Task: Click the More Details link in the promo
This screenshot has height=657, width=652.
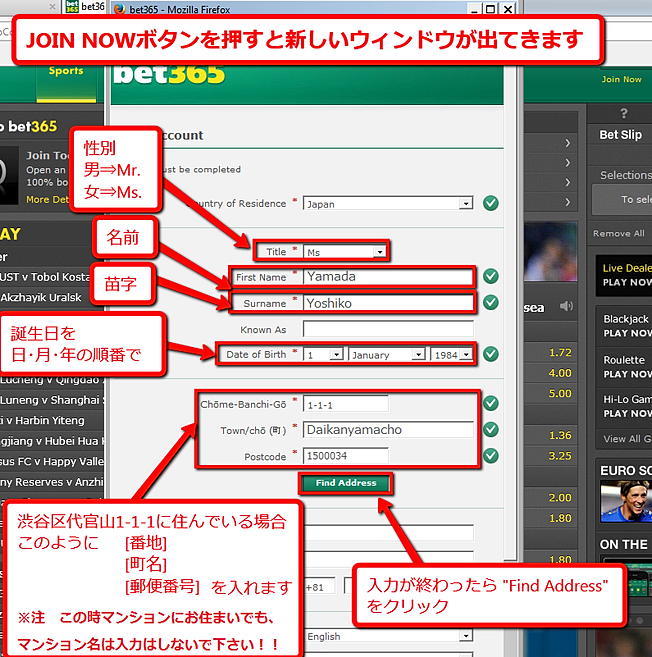Action: tap(47, 199)
